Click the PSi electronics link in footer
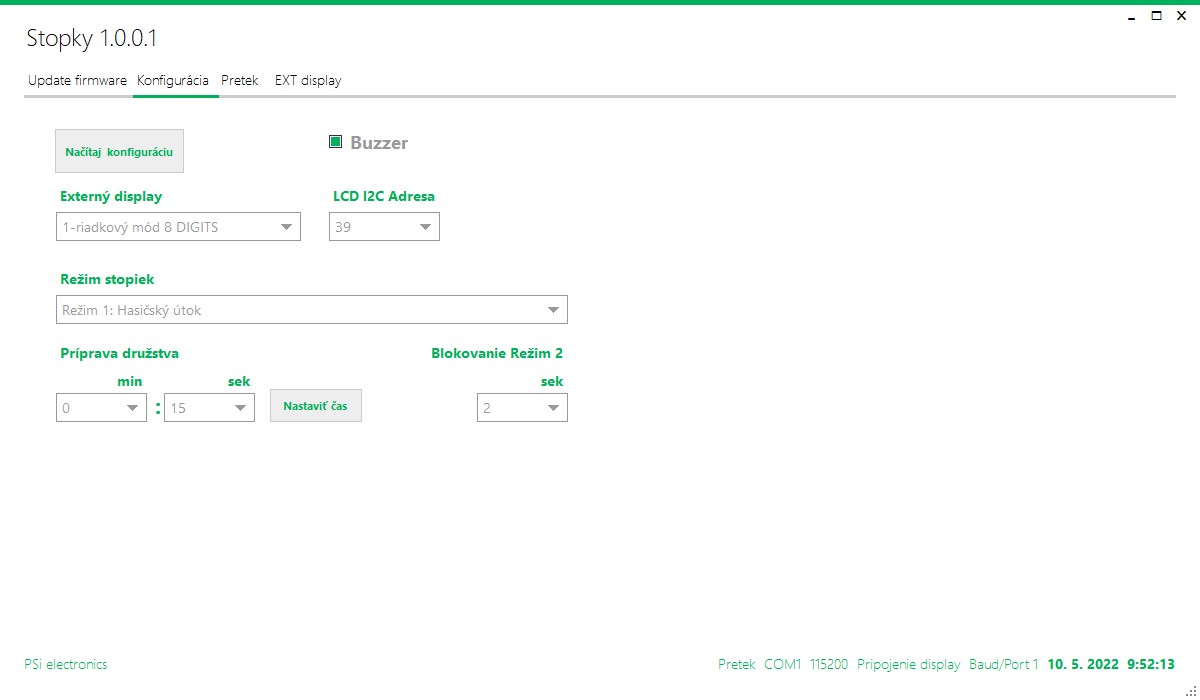 (x=65, y=664)
